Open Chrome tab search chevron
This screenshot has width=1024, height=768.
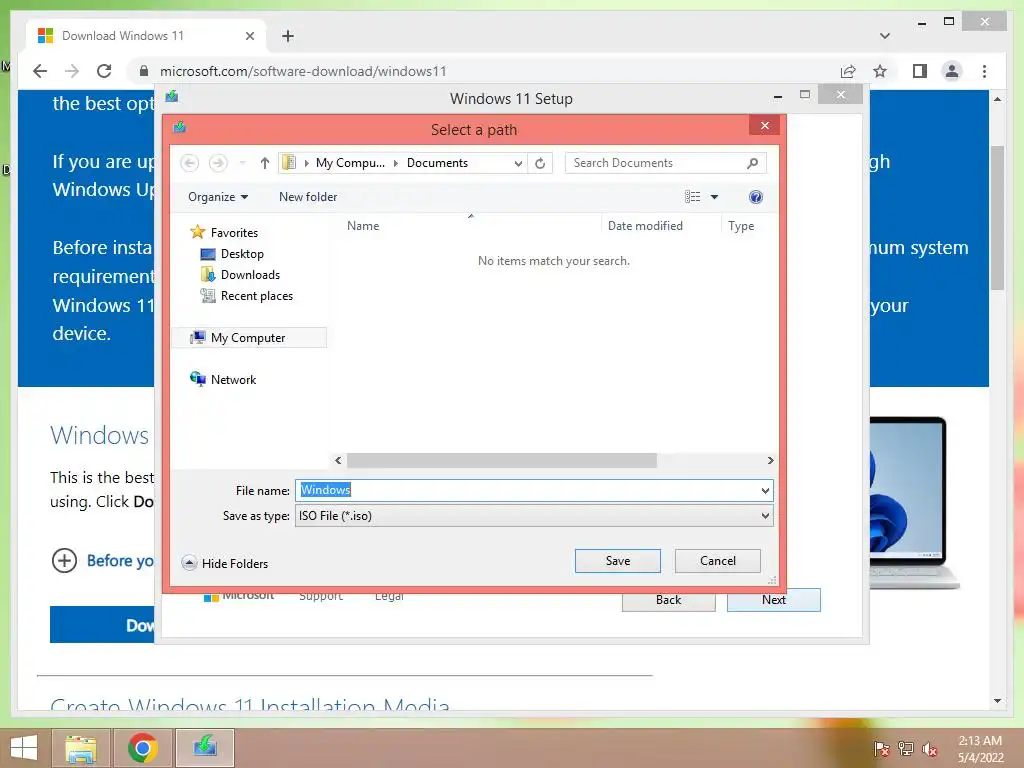885,36
